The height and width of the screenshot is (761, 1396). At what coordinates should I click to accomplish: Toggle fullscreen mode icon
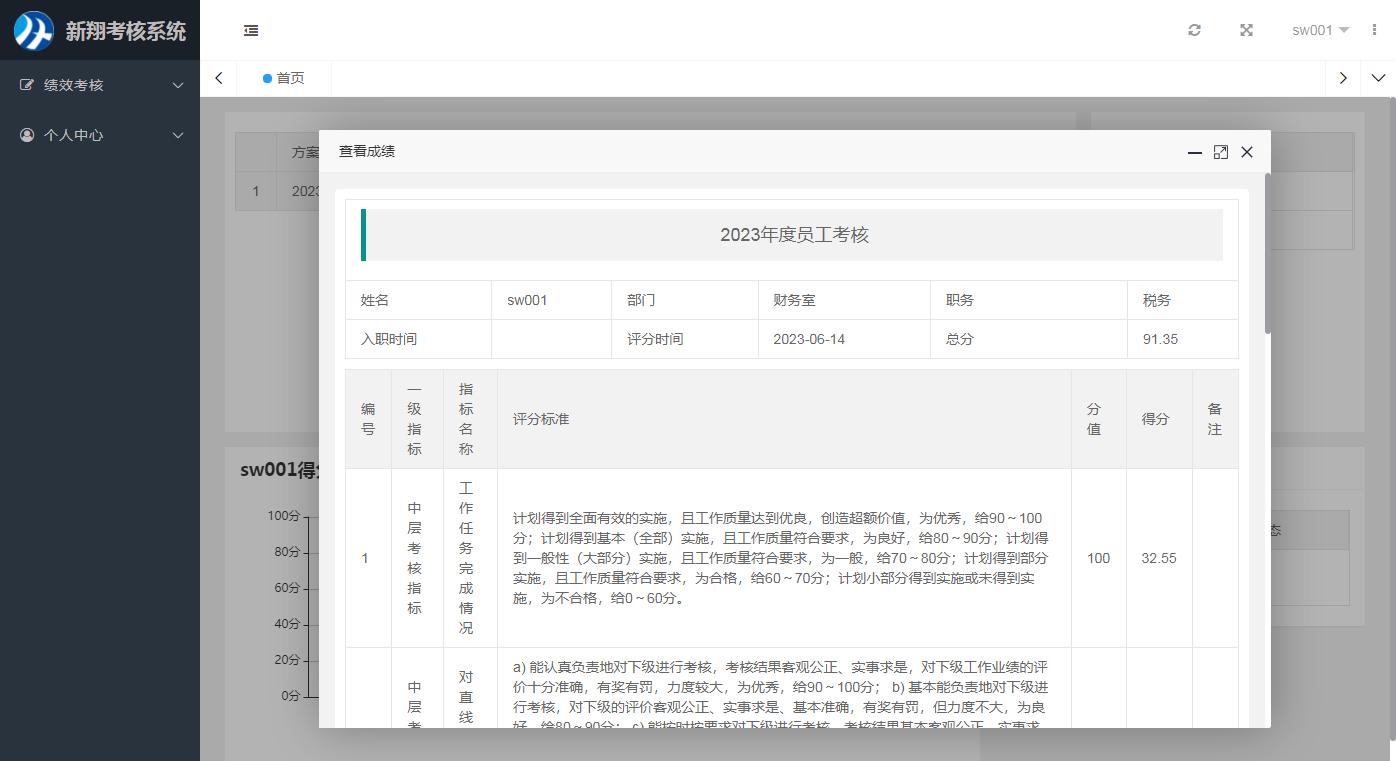click(x=1246, y=30)
